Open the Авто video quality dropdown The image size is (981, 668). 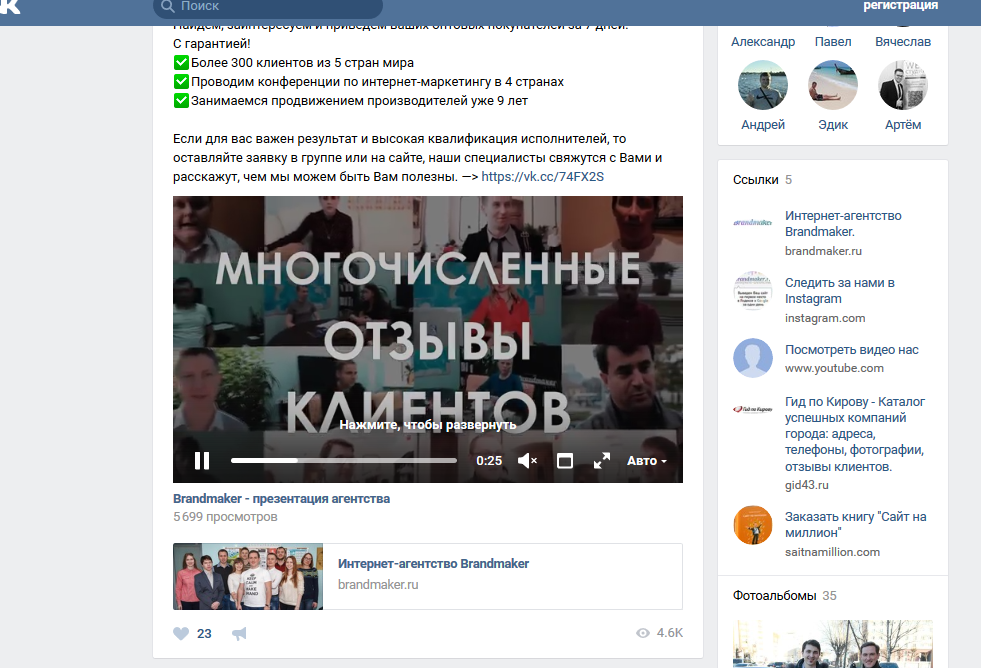647,461
